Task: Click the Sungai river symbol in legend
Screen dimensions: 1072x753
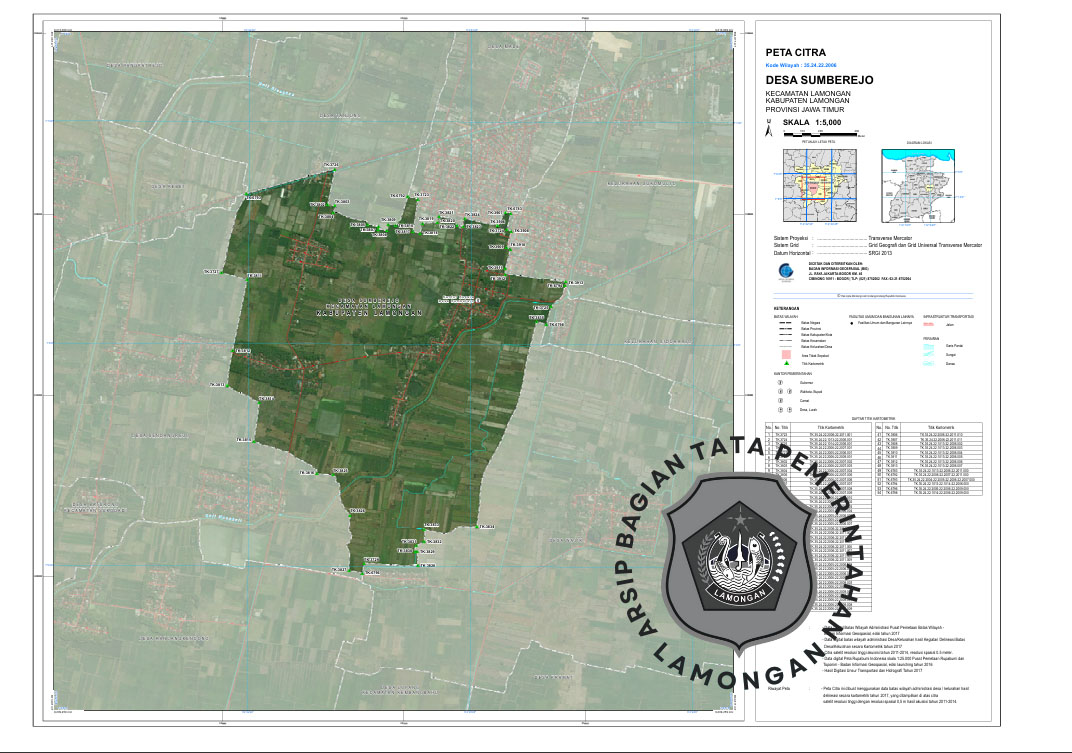Action: pyautogui.click(x=926, y=354)
